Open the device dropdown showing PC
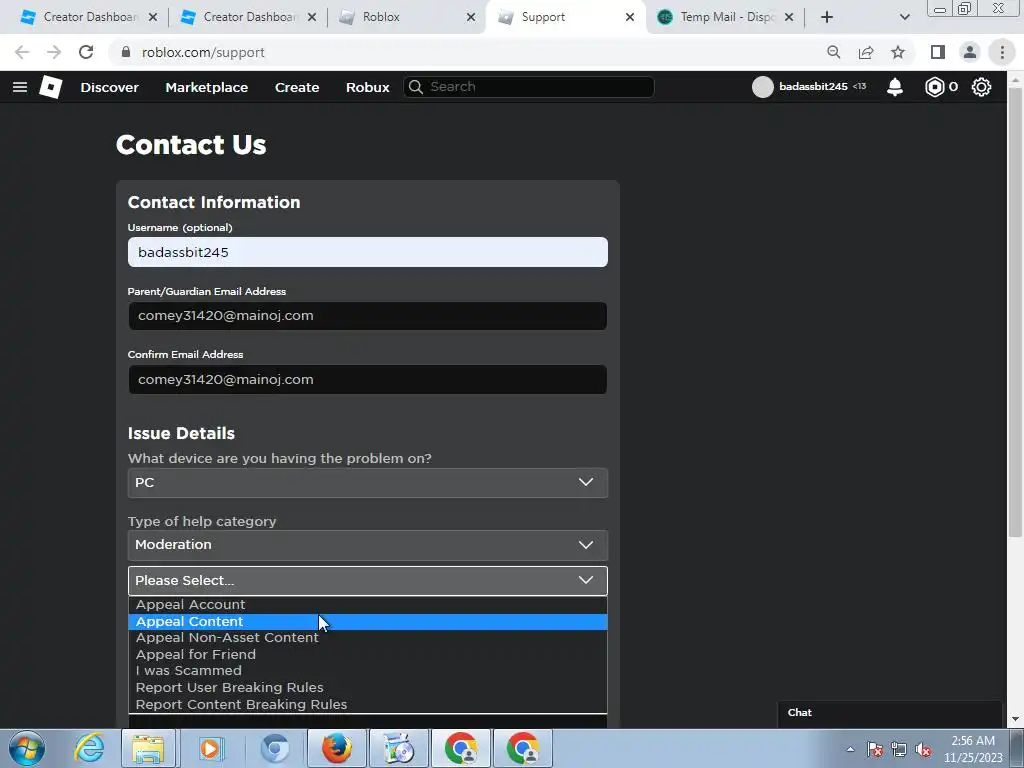Viewport: 1024px width, 768px height. [368, 483]
